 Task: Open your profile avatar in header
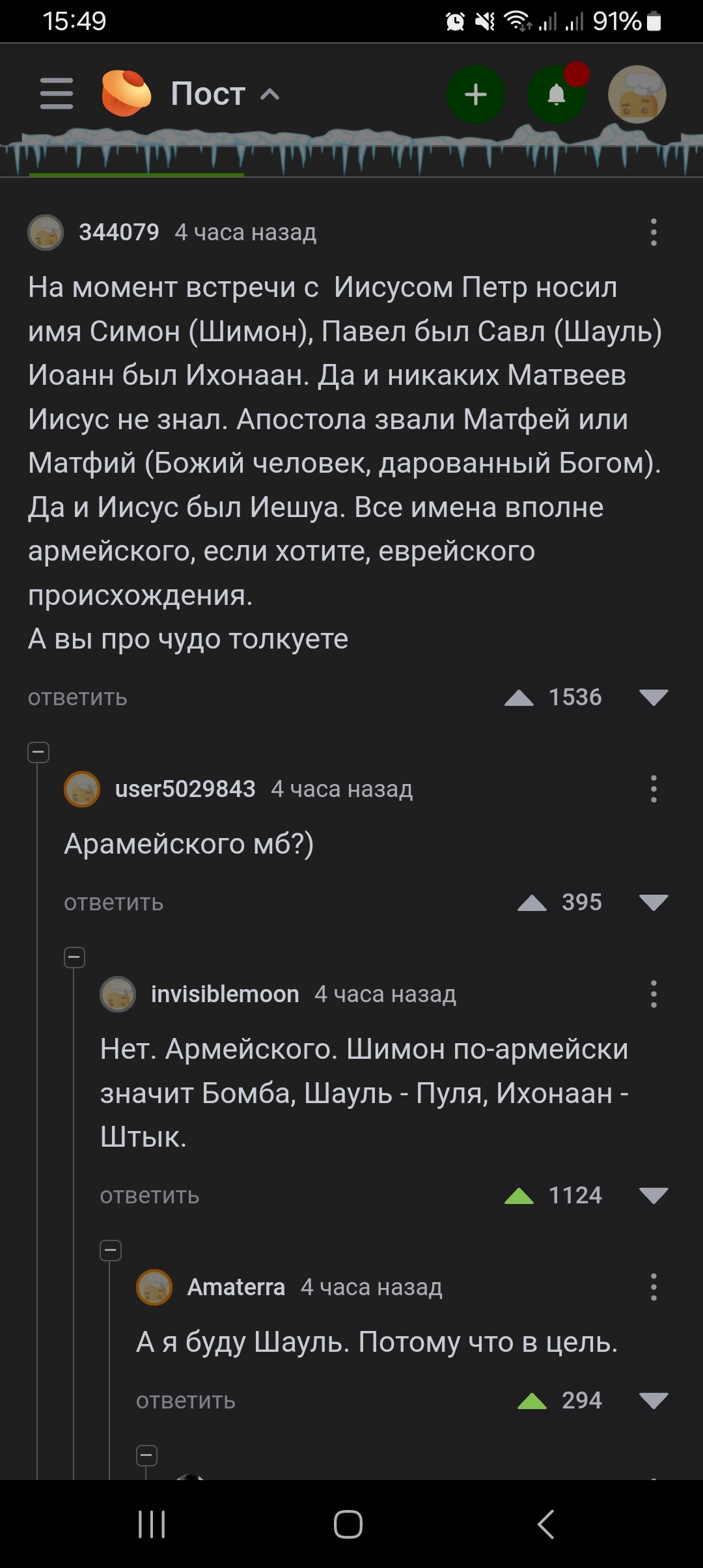tap(637, 94)
